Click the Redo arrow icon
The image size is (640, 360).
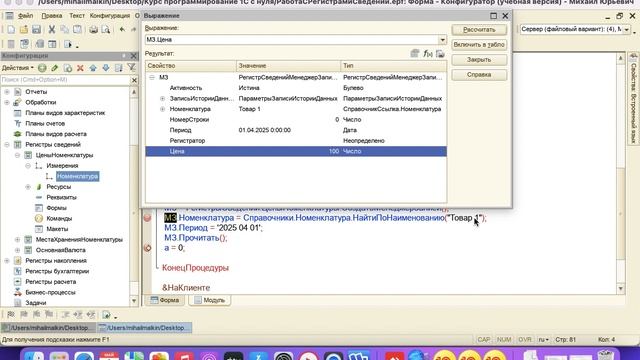point(133,29)
